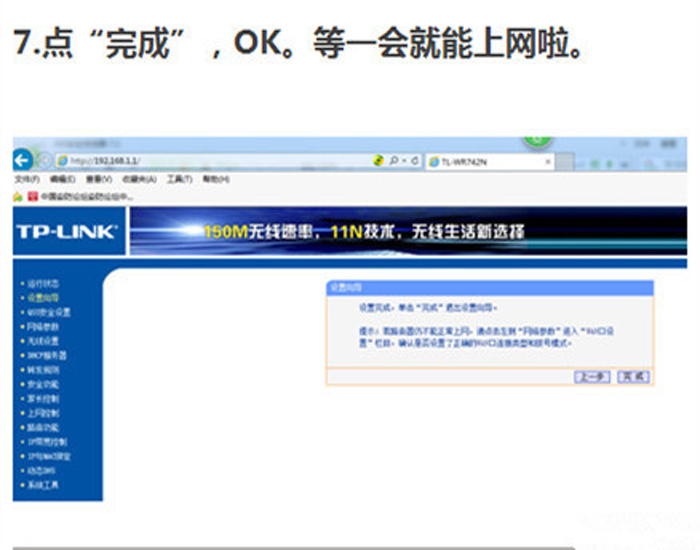Open the 工具(T) menu
This screenshot has height=550, width=700.
click(179, 179)
